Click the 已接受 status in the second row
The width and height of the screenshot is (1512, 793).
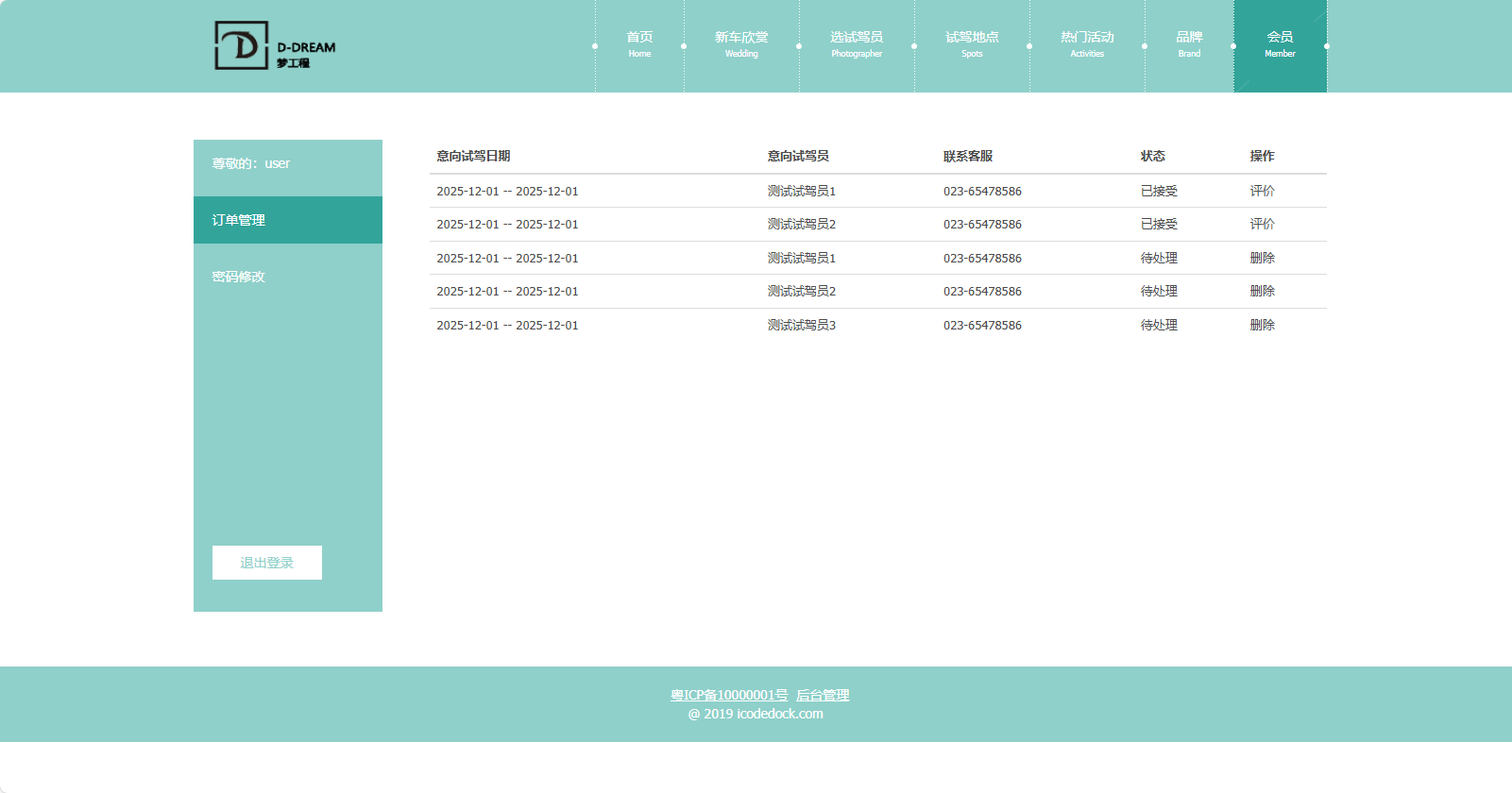tap(1159, 224)
